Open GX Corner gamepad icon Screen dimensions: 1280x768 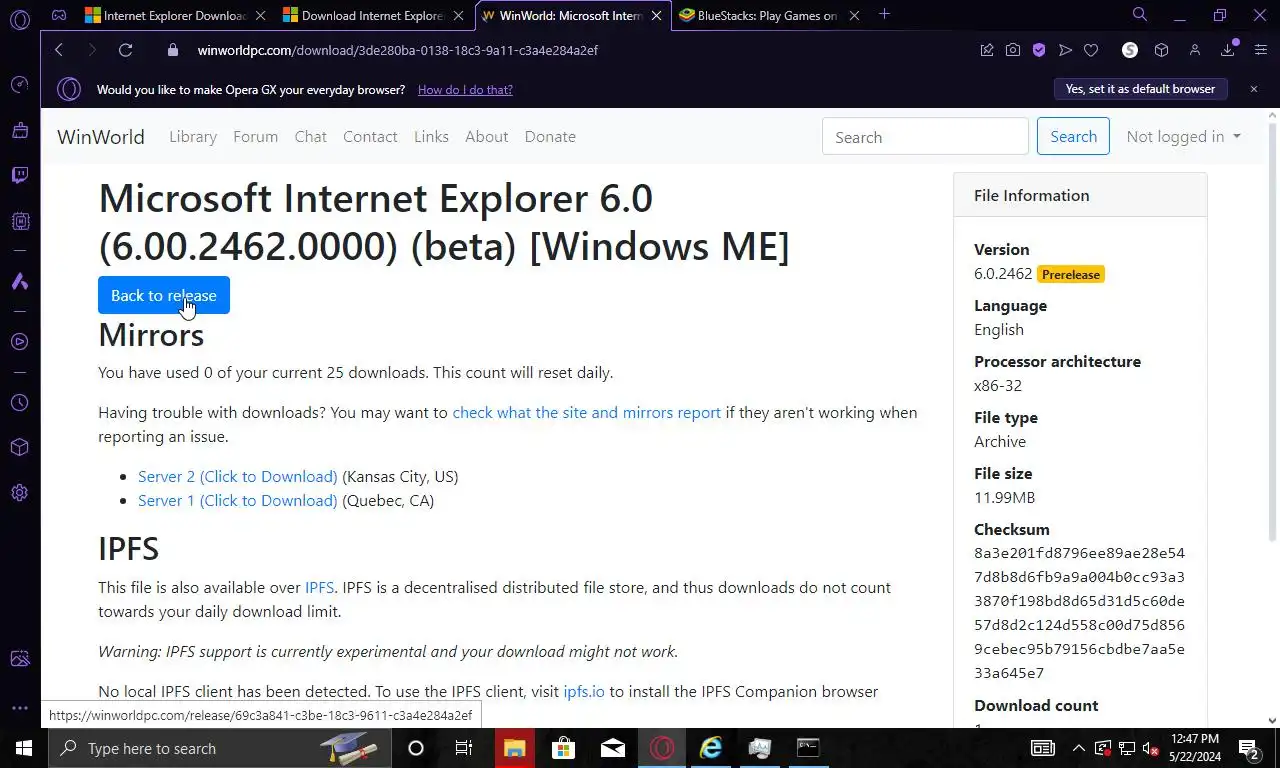point(59,15)
